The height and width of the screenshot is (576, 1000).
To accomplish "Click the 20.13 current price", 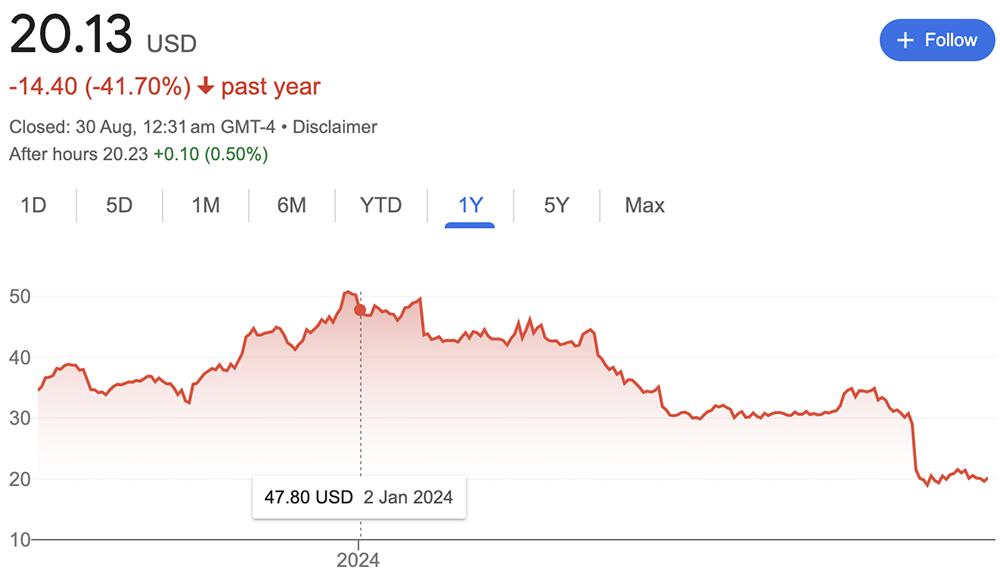I will pyautogui.click(x=70, y=36).
